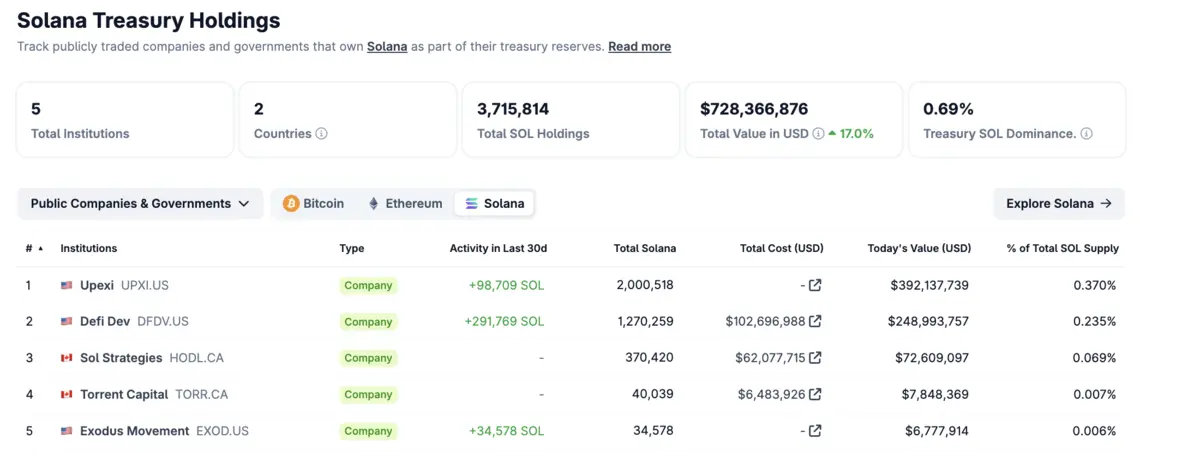Open the Defi Dev institution entry
The image size is (1200, 468).
(105, 321)
